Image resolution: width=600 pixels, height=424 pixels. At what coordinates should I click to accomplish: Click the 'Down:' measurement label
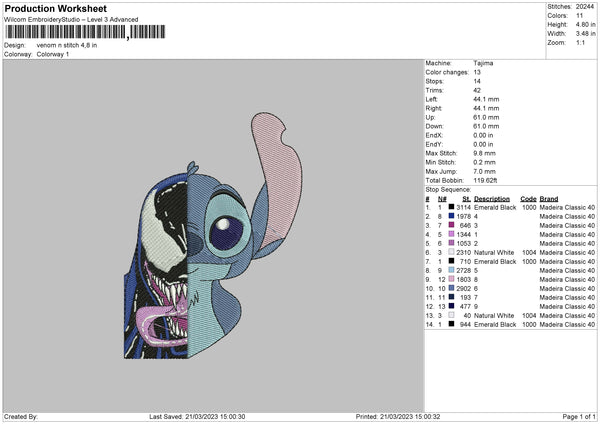point(434,126)
